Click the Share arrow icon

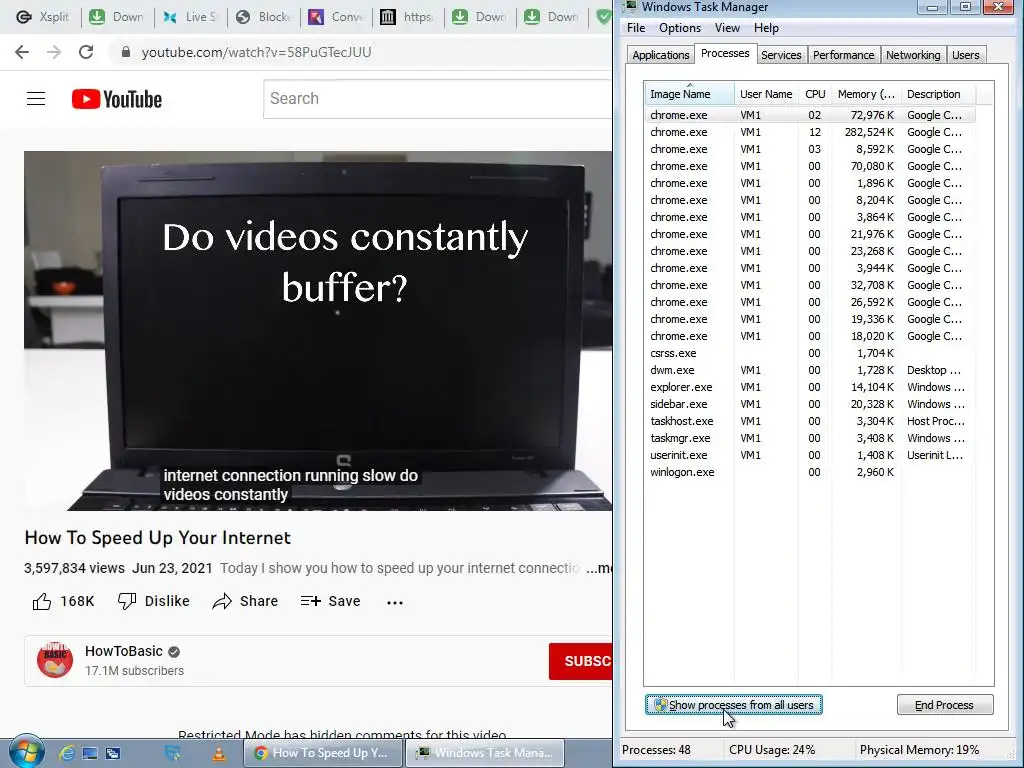click(x=222, y=601)
